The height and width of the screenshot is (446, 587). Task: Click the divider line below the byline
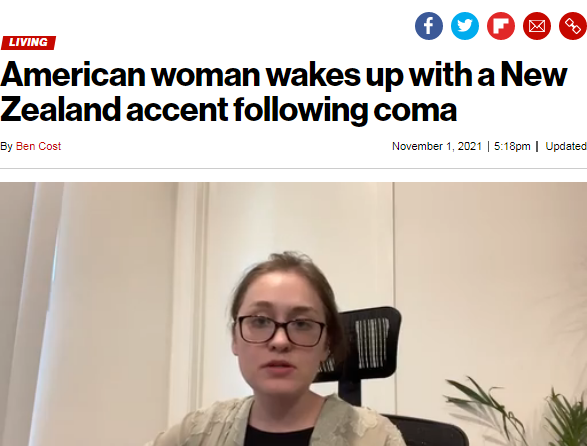(x=294, y=169)
